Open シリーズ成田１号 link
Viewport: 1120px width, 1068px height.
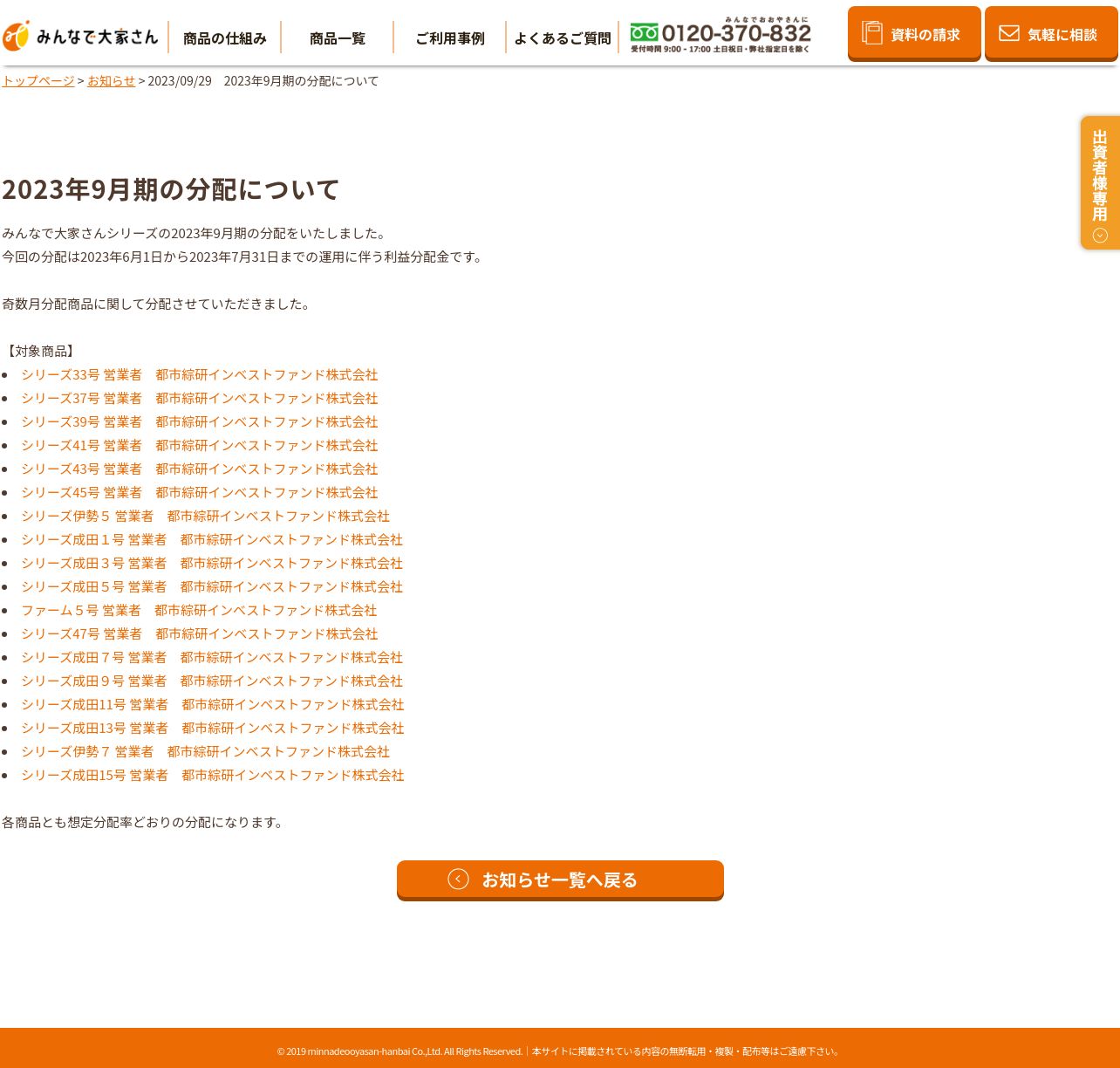(212, 539)
